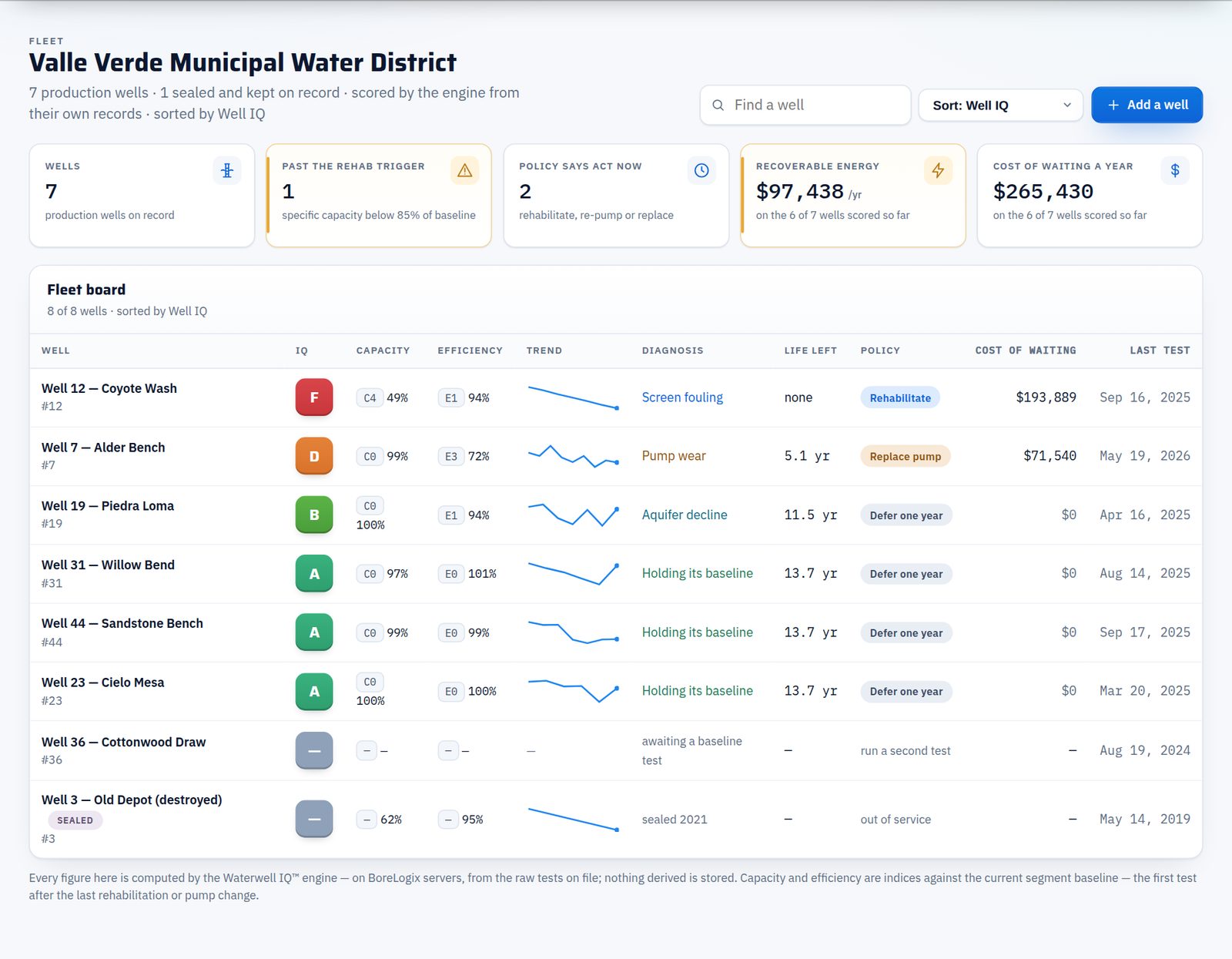
Task: Click the well icon on the Wells card
Action: (226, 170)
